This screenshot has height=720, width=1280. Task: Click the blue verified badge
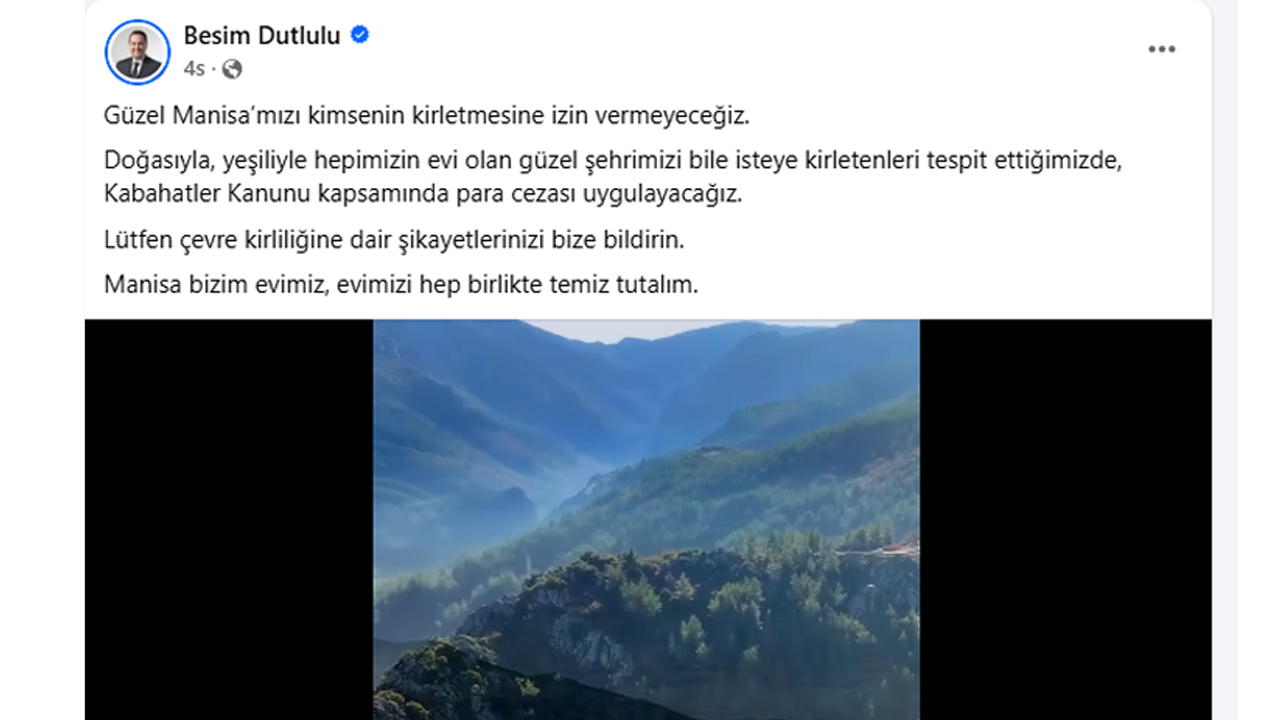pos(360,35)
